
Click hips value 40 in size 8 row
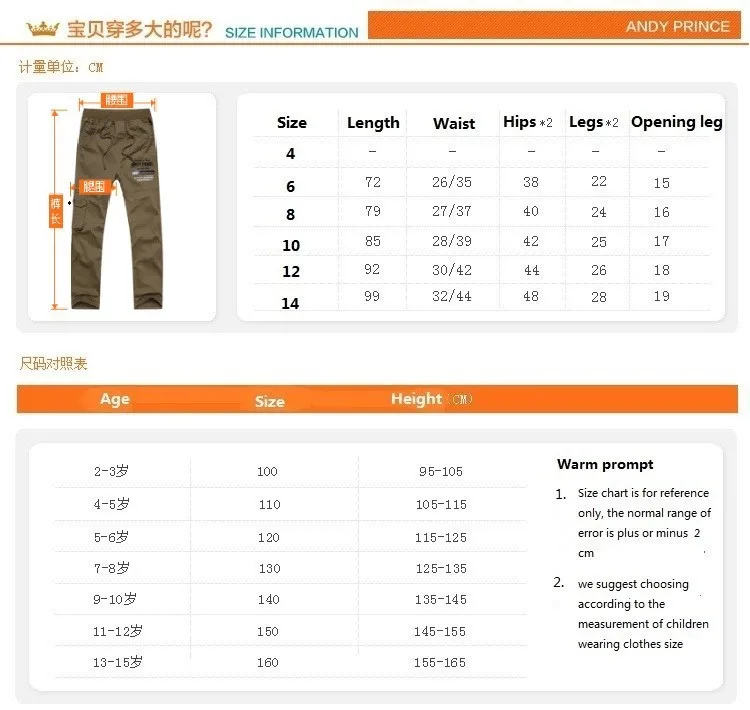point(531,211)
